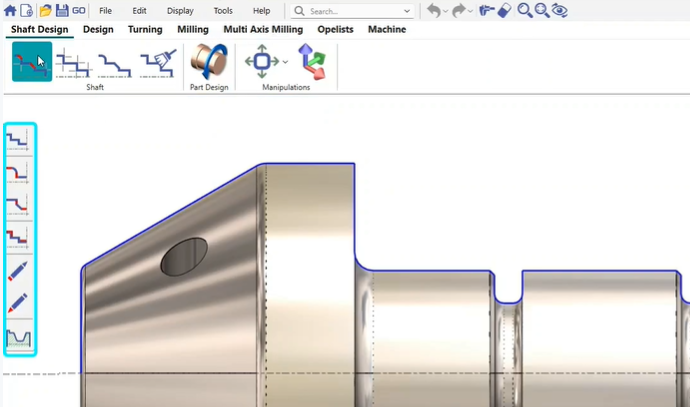Expand the Redo history dropdown
Screen dimensions: 690x407
[470, 11]
